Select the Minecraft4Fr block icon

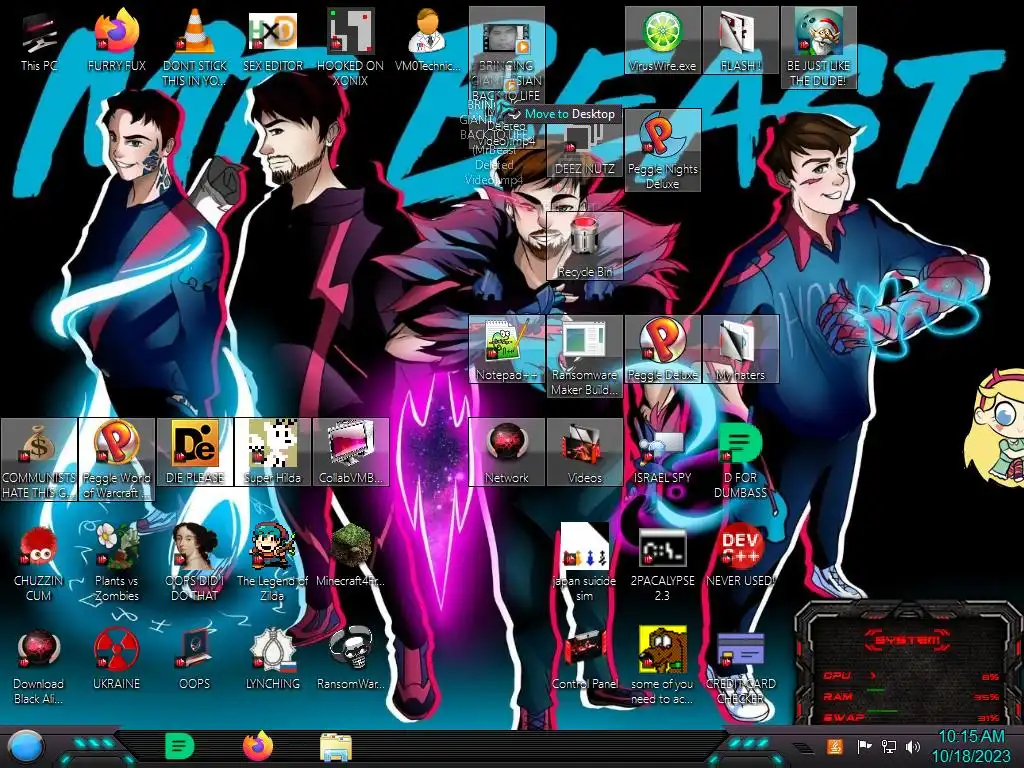tap(350, 555)
